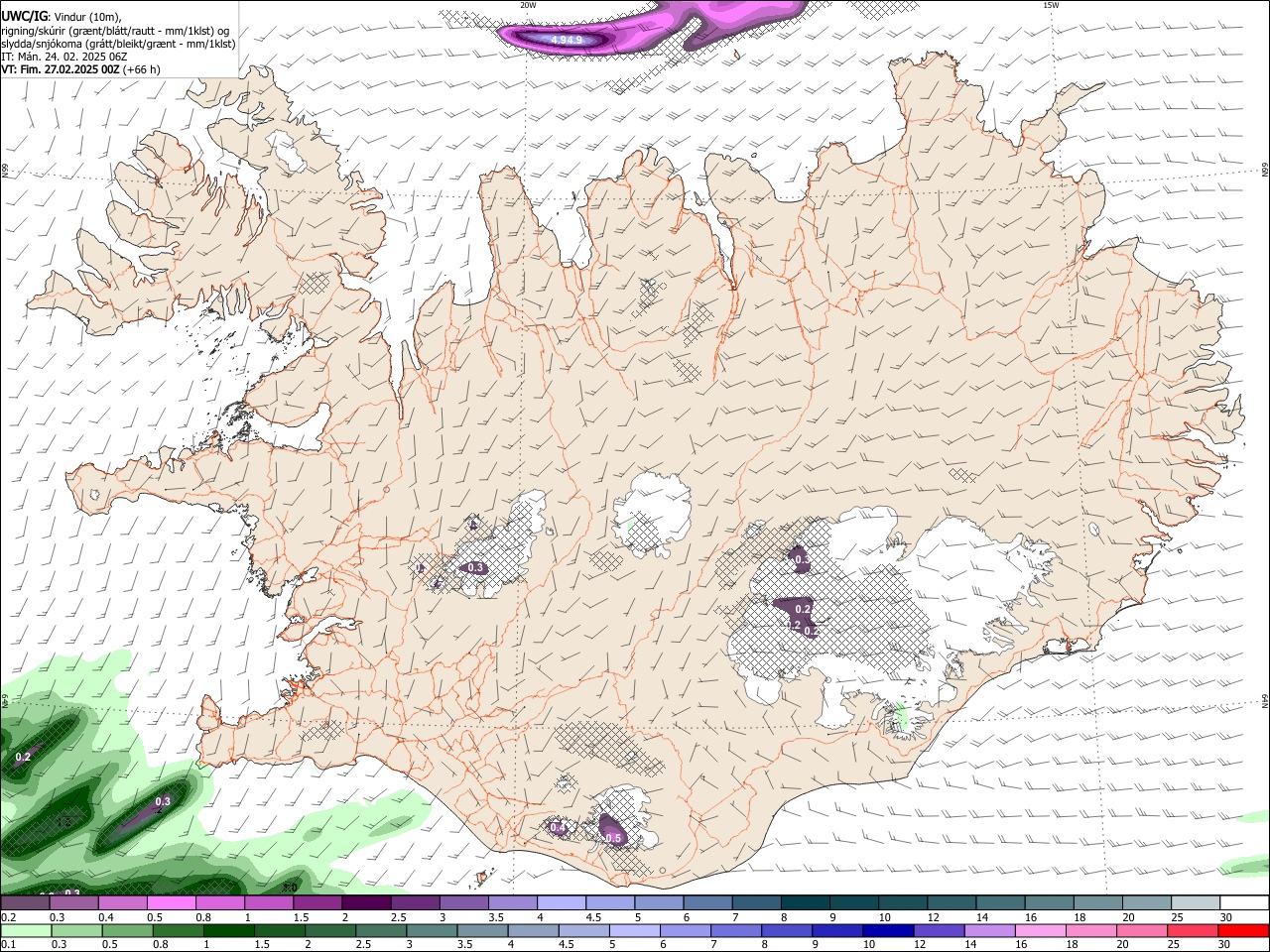Click the '0.5' value on the southern glacier

(613, 838)
